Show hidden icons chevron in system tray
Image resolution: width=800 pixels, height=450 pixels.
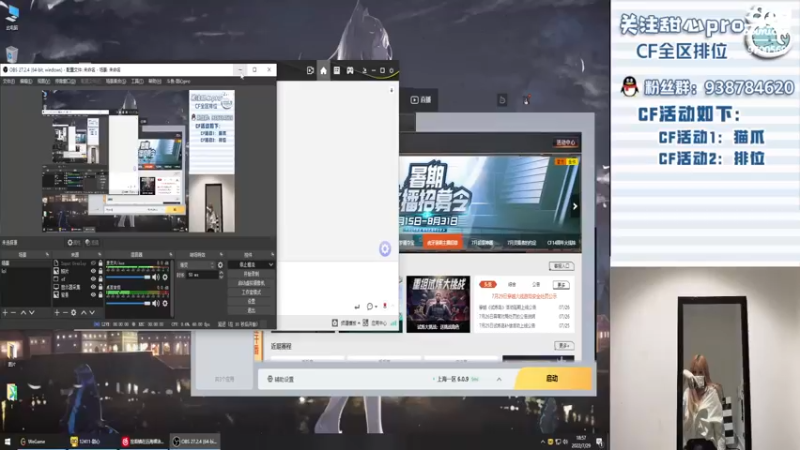(x=542, y=442)
